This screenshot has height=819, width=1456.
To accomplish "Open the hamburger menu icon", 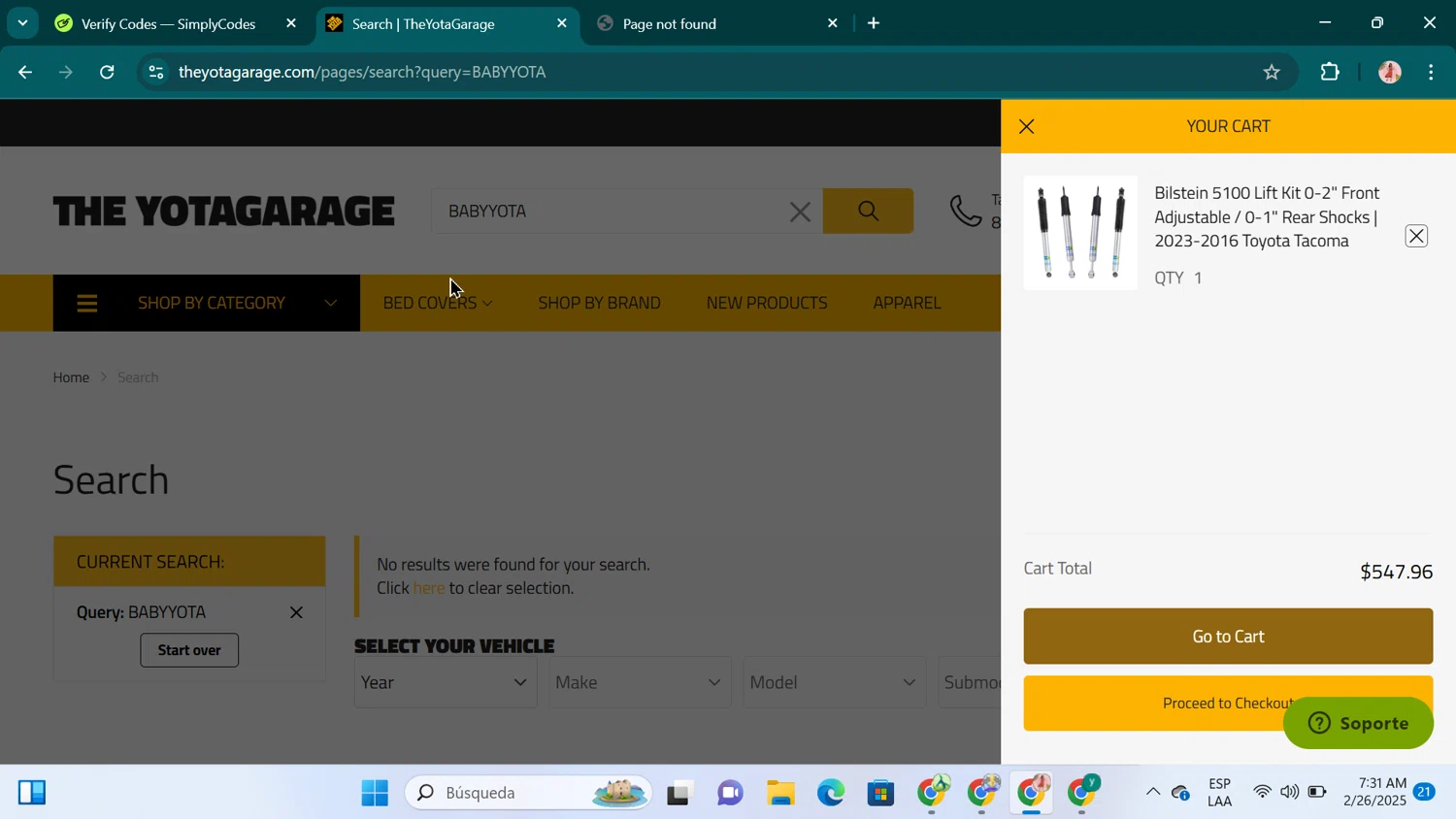I will (x=87, y=304).
